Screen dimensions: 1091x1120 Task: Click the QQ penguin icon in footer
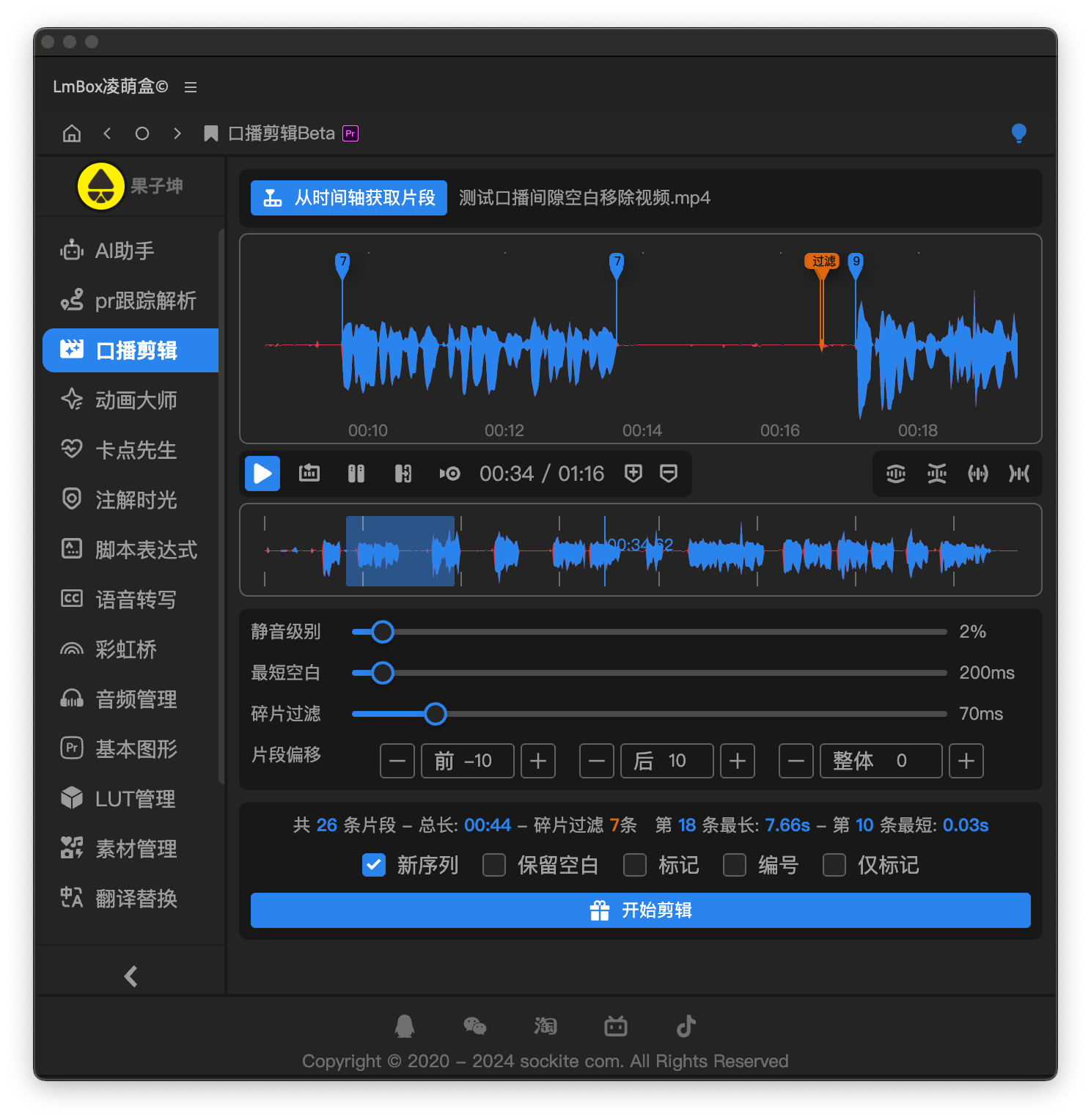pos(405,1026)
